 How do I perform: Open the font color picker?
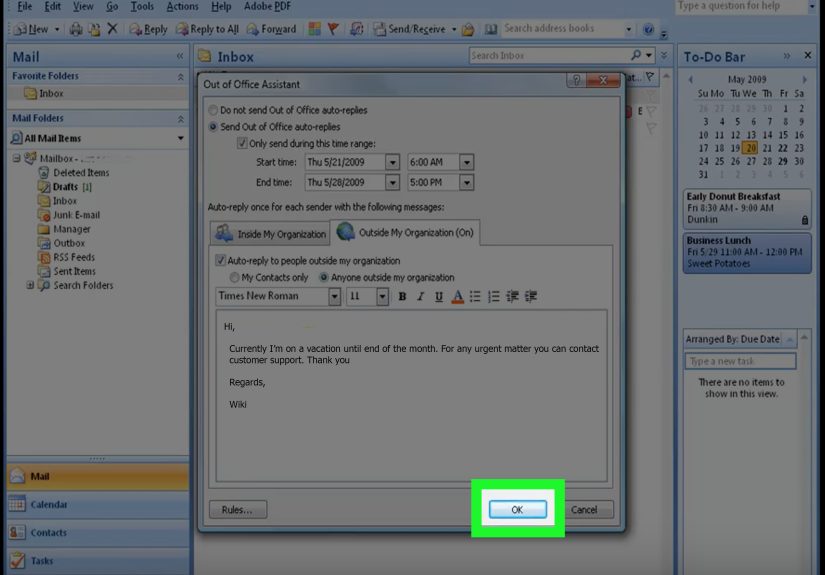click(457, 296)
